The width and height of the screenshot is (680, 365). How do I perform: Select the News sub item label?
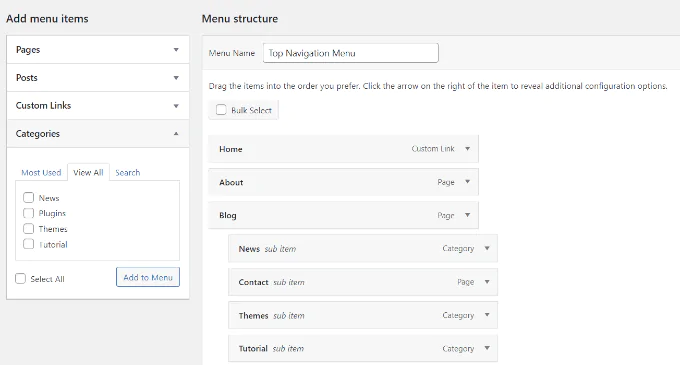click(x=249, y=249)
